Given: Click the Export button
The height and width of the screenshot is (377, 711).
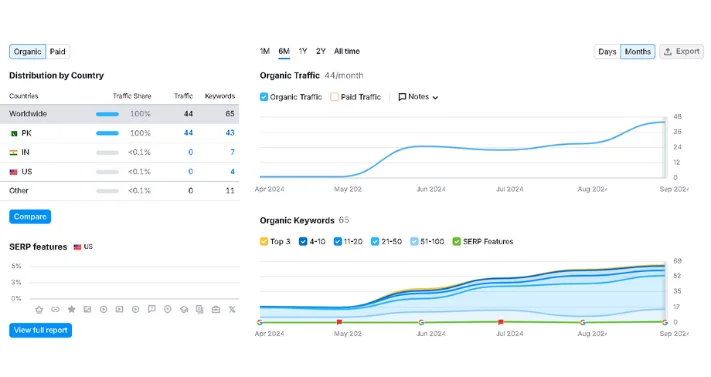Looking at the screenshot, I should click(x=682, y=52).
